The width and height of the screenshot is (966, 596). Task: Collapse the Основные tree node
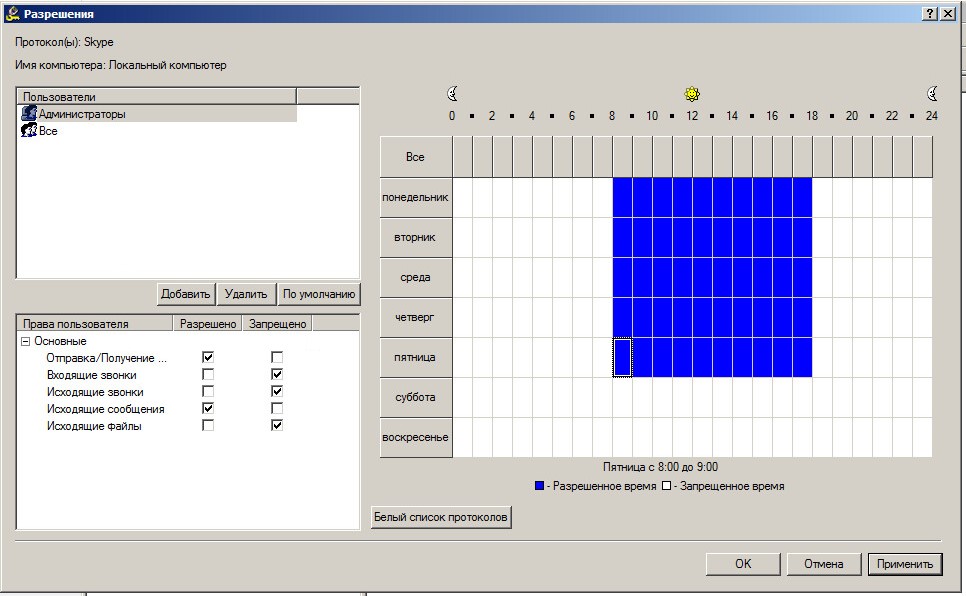coord(25,341)
